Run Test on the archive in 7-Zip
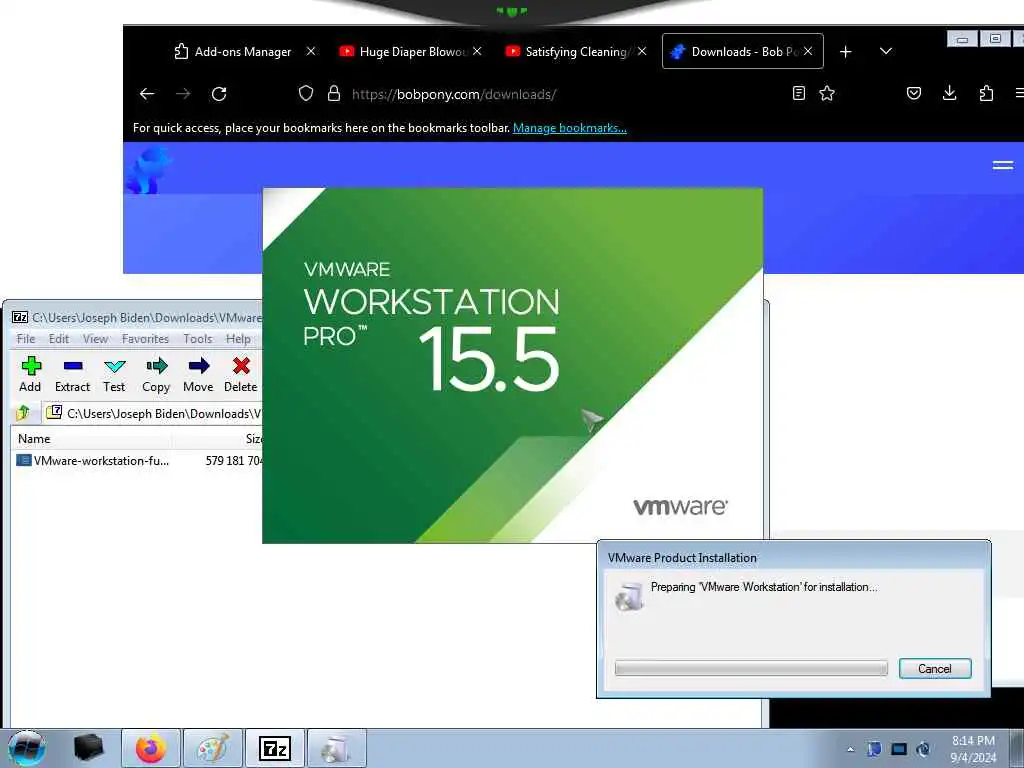 point(114,374)
